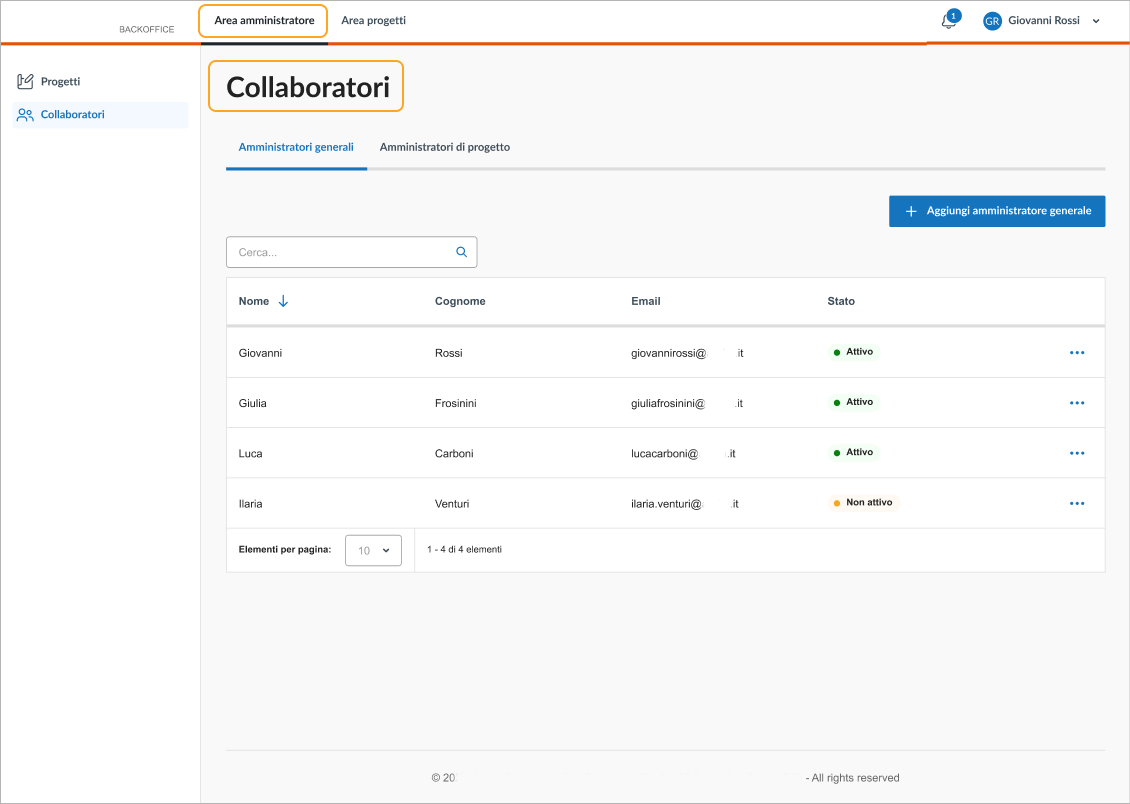Screen dimensions: 1130x804
Task: Open the items per page dropdown
Action: (373, 550)
